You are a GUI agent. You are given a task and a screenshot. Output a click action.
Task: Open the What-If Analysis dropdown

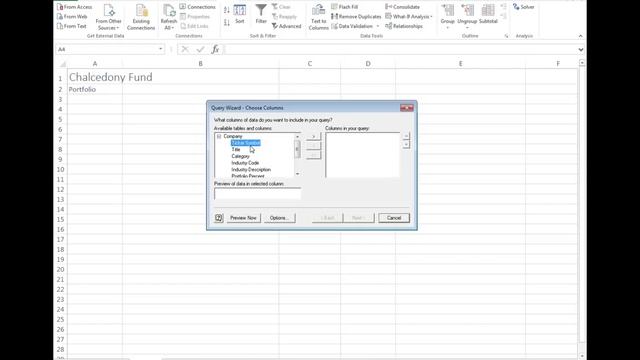(409, 17)
